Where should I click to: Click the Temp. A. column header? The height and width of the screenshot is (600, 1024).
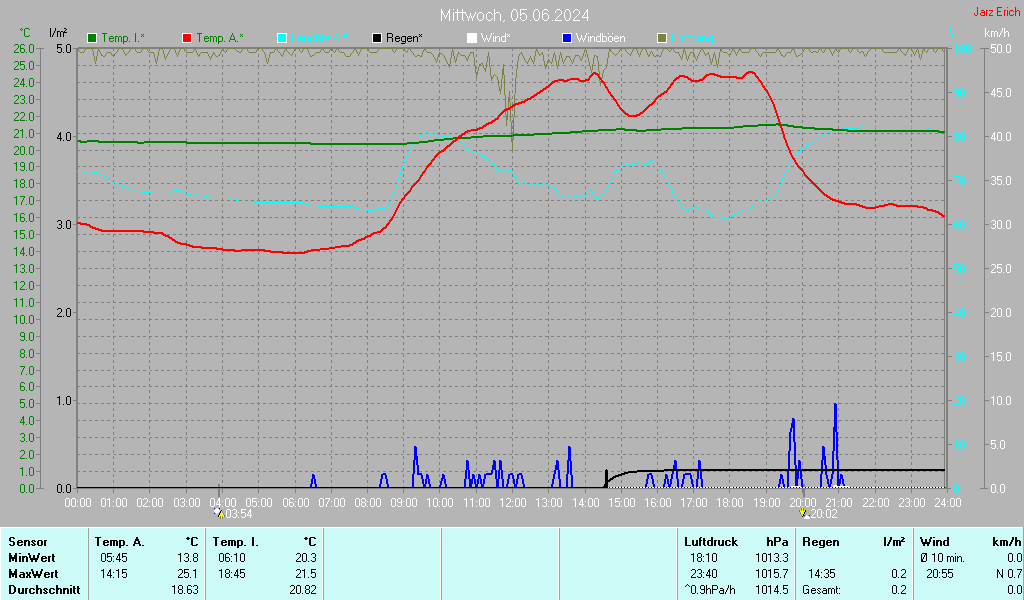(x=119, y=541)
